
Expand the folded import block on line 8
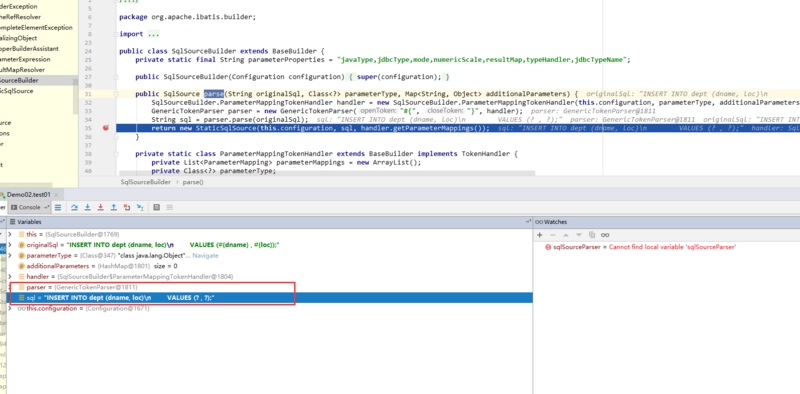pos(116,34)
